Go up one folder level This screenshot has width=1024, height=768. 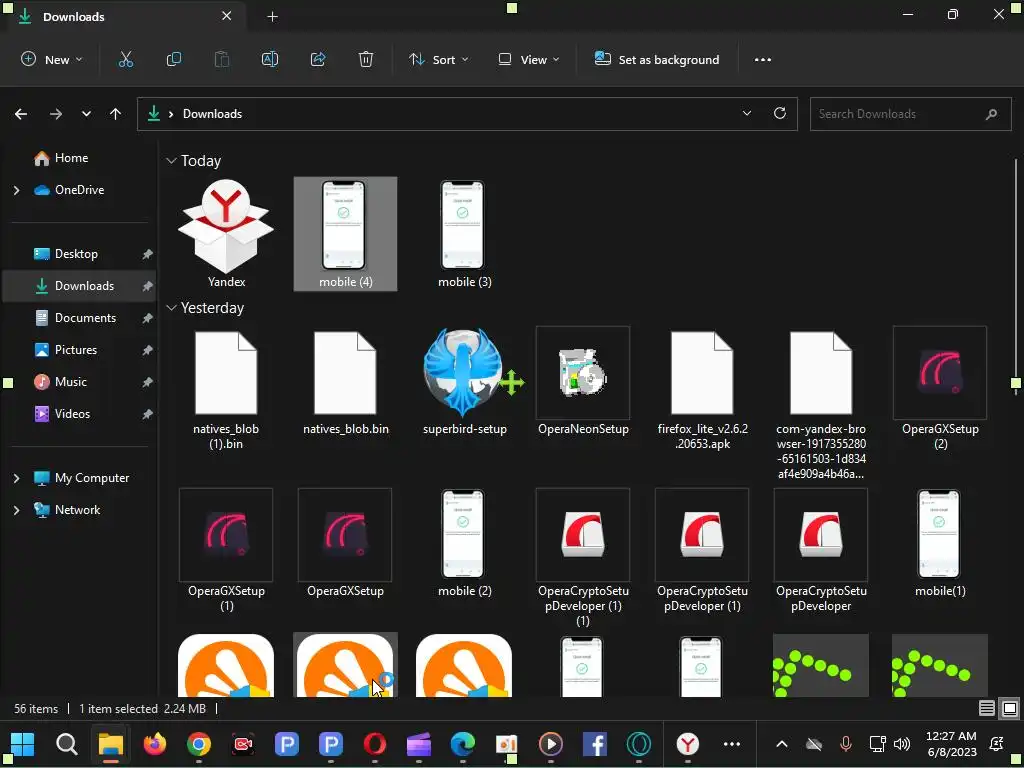click(116, 114)
